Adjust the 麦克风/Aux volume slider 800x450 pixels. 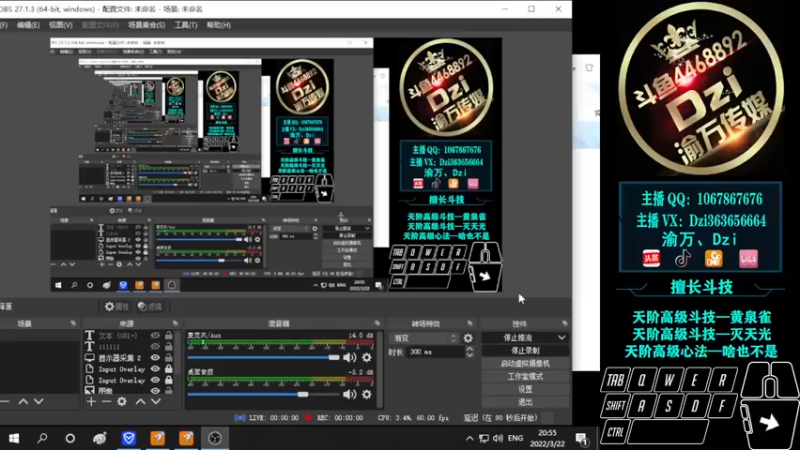[x=263, y=358]
